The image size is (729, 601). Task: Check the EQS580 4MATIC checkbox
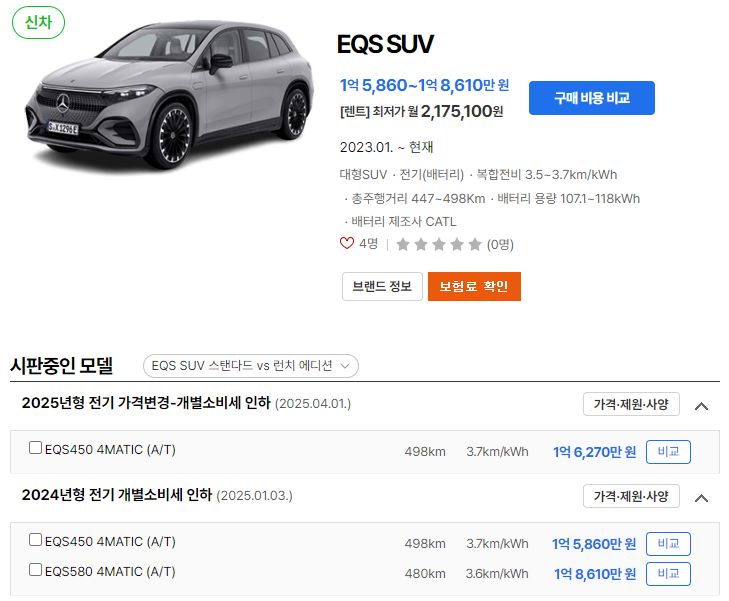(x=35, y=569)
